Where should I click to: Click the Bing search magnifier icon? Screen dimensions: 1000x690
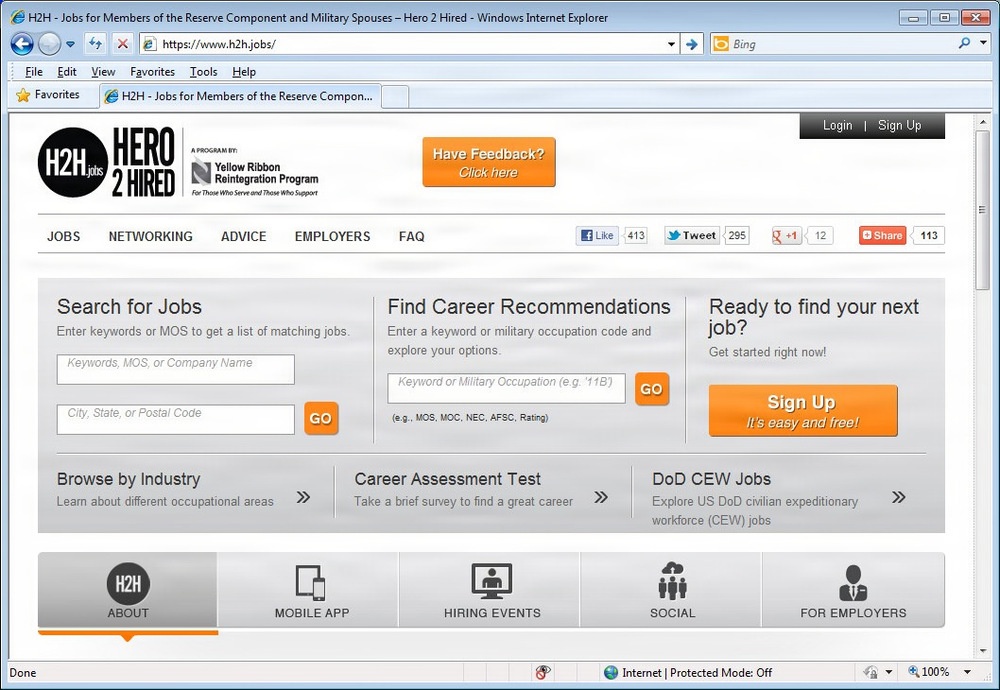coord(964,43)
